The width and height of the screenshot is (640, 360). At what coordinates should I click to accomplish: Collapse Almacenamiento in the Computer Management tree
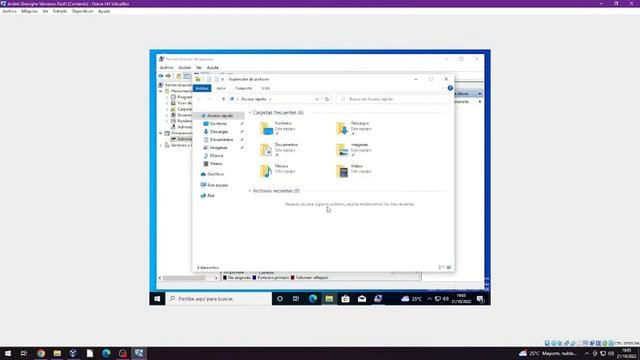tap(161, 133)
